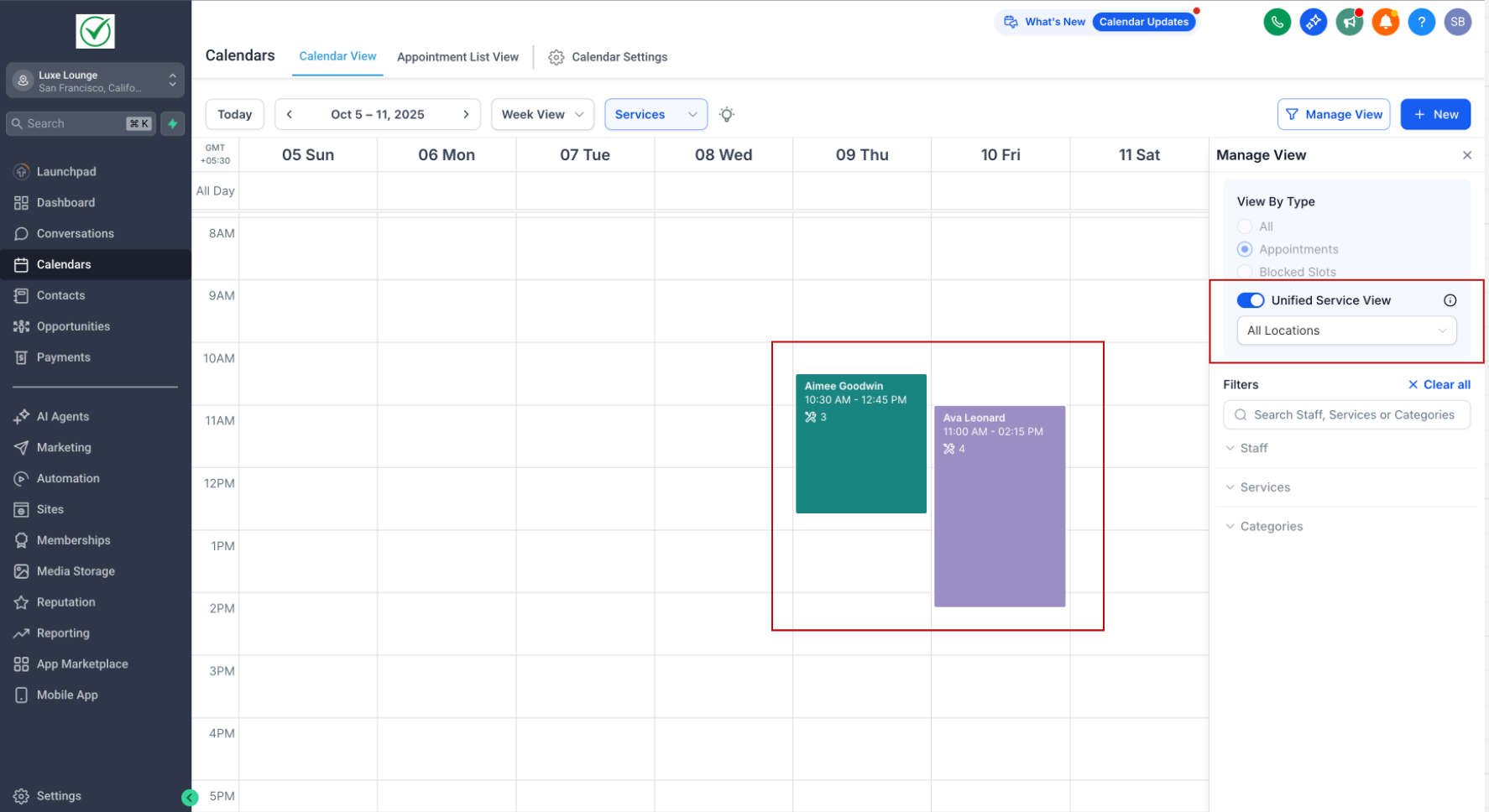Click the Clear all filters link

[1439, 384]
